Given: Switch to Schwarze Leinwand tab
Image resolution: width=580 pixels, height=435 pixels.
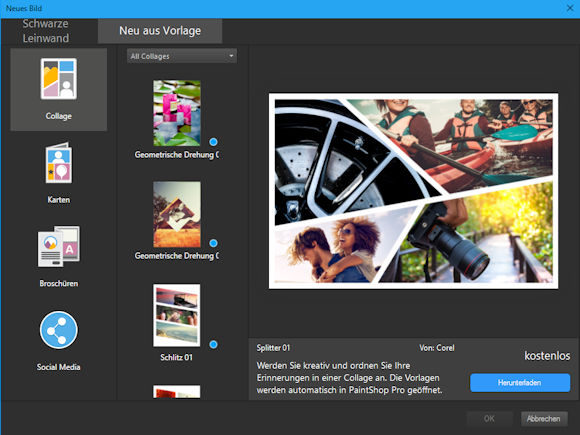Looking at the screenshot, I should [x=45, y=31].
